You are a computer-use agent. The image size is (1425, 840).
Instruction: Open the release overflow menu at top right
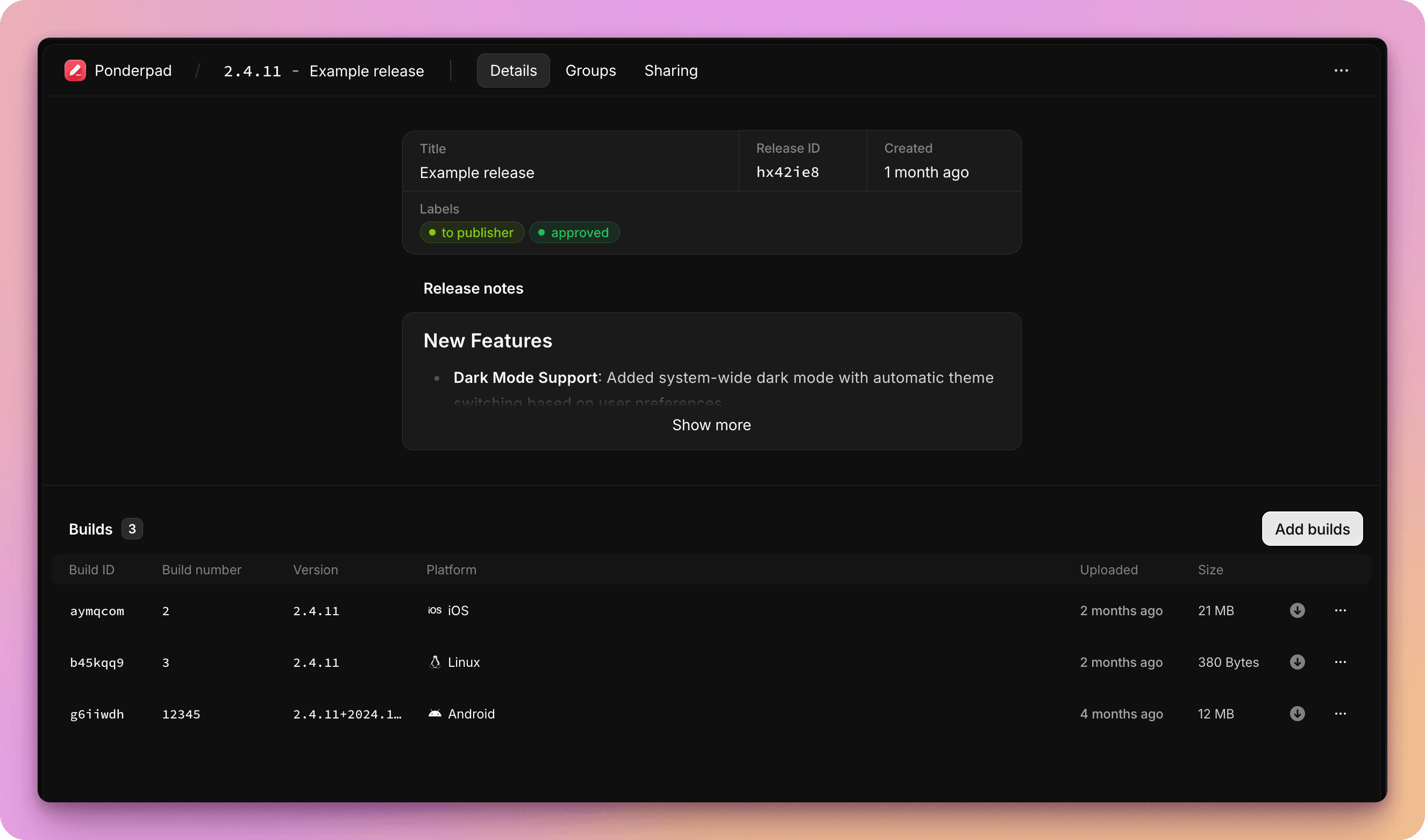click(1342, 70)
